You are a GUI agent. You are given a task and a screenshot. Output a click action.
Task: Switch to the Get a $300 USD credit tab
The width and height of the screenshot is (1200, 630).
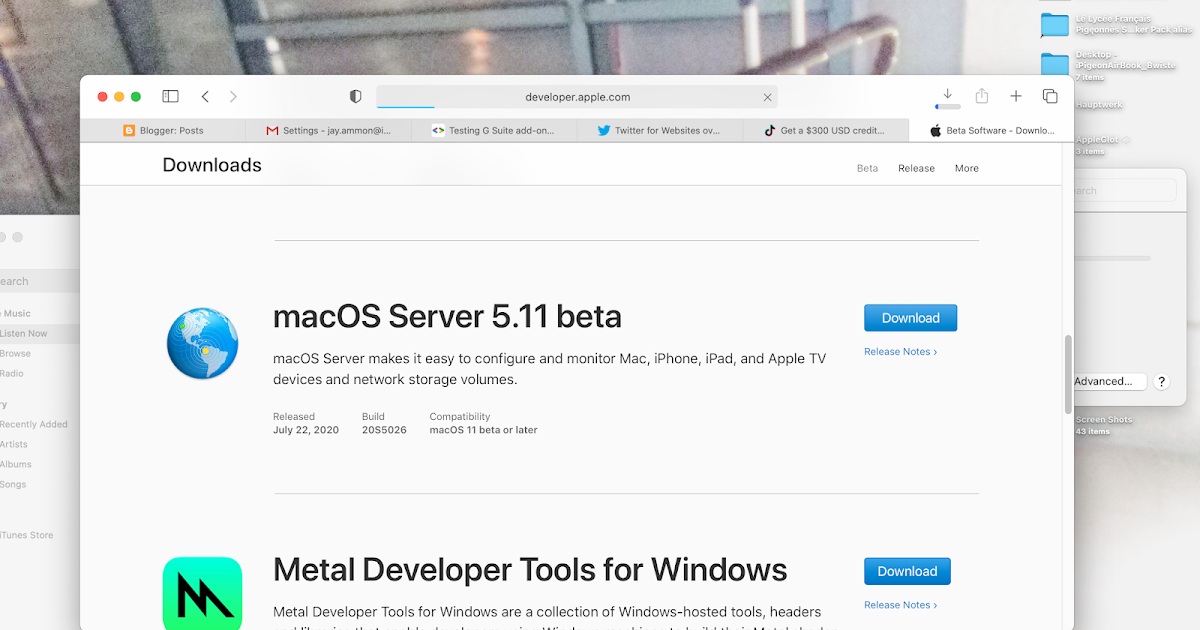tap(826, 130)
